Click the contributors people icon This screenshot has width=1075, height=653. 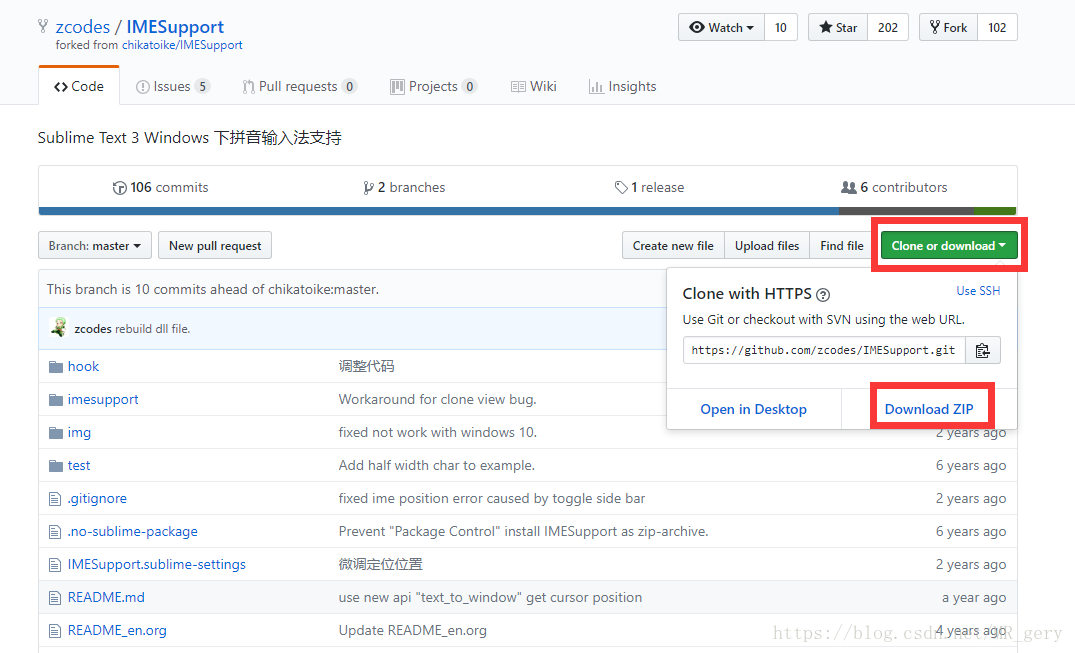tap(849, 187)
